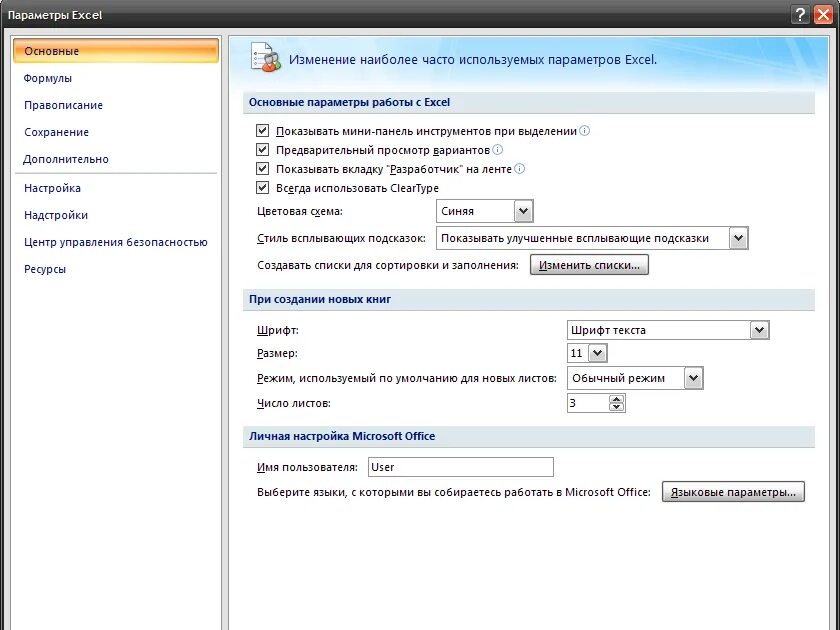Click the info icon beside mini-panel option
Viewport: 840px width, 630px height.
point(584,131)
